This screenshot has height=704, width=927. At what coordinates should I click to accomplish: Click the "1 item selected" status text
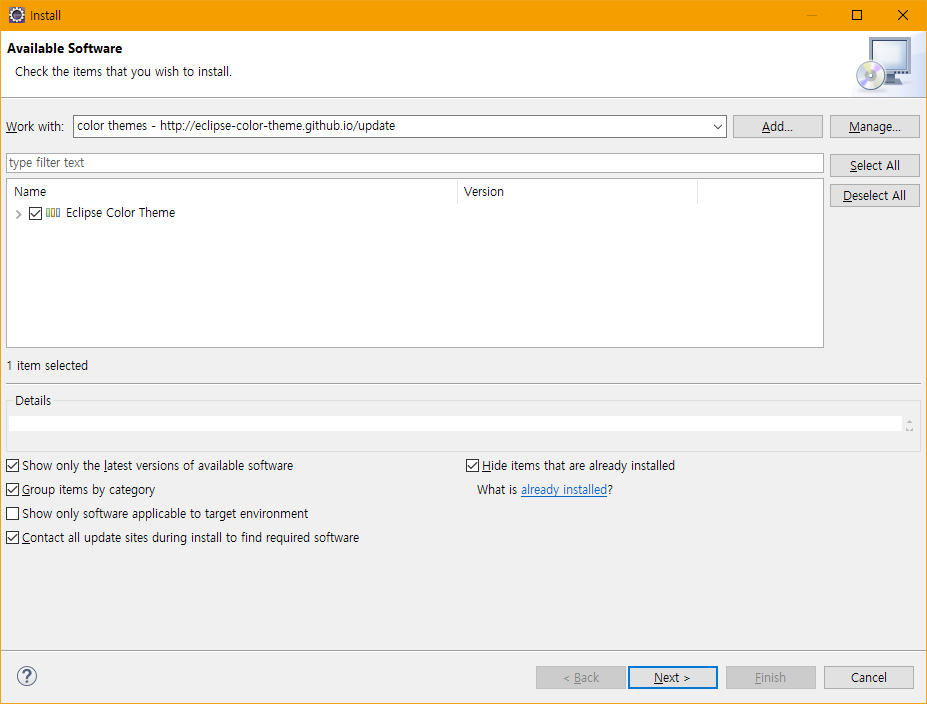[x=47, y=366]
